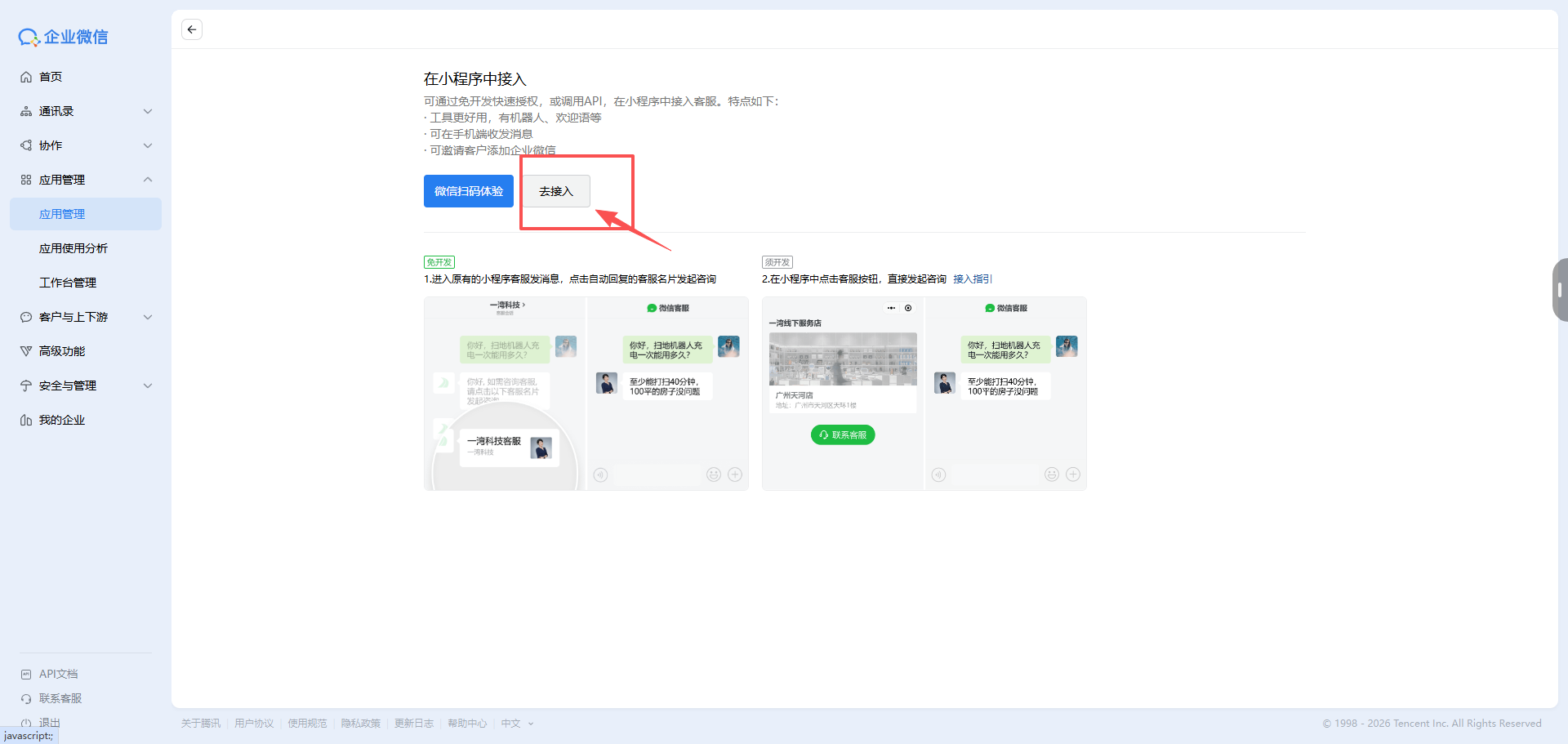Click the 在小程序中接入 heading
Screen dimensions: 1568x744
pyautogui.click(x=475, y=79)
